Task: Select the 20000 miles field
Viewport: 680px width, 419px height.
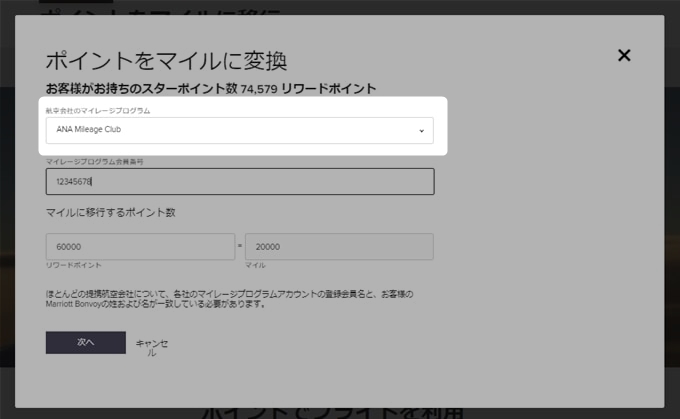Action: pos(339,246)
